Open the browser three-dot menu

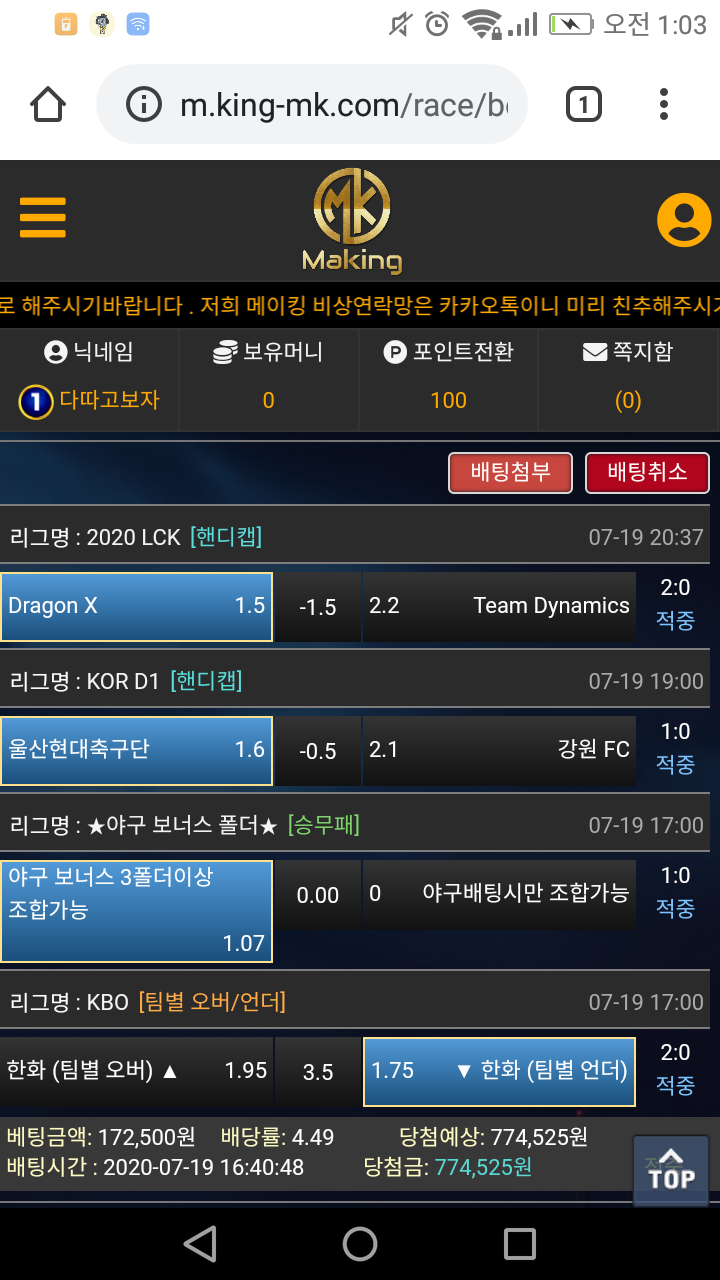click(664, 105)
